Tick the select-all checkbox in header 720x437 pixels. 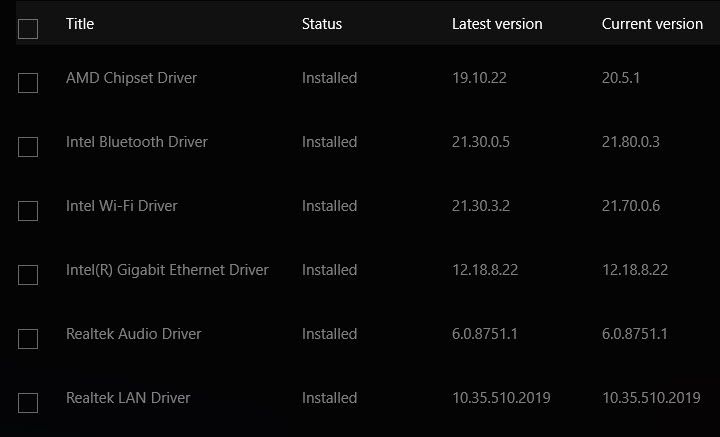pos(28,29)
